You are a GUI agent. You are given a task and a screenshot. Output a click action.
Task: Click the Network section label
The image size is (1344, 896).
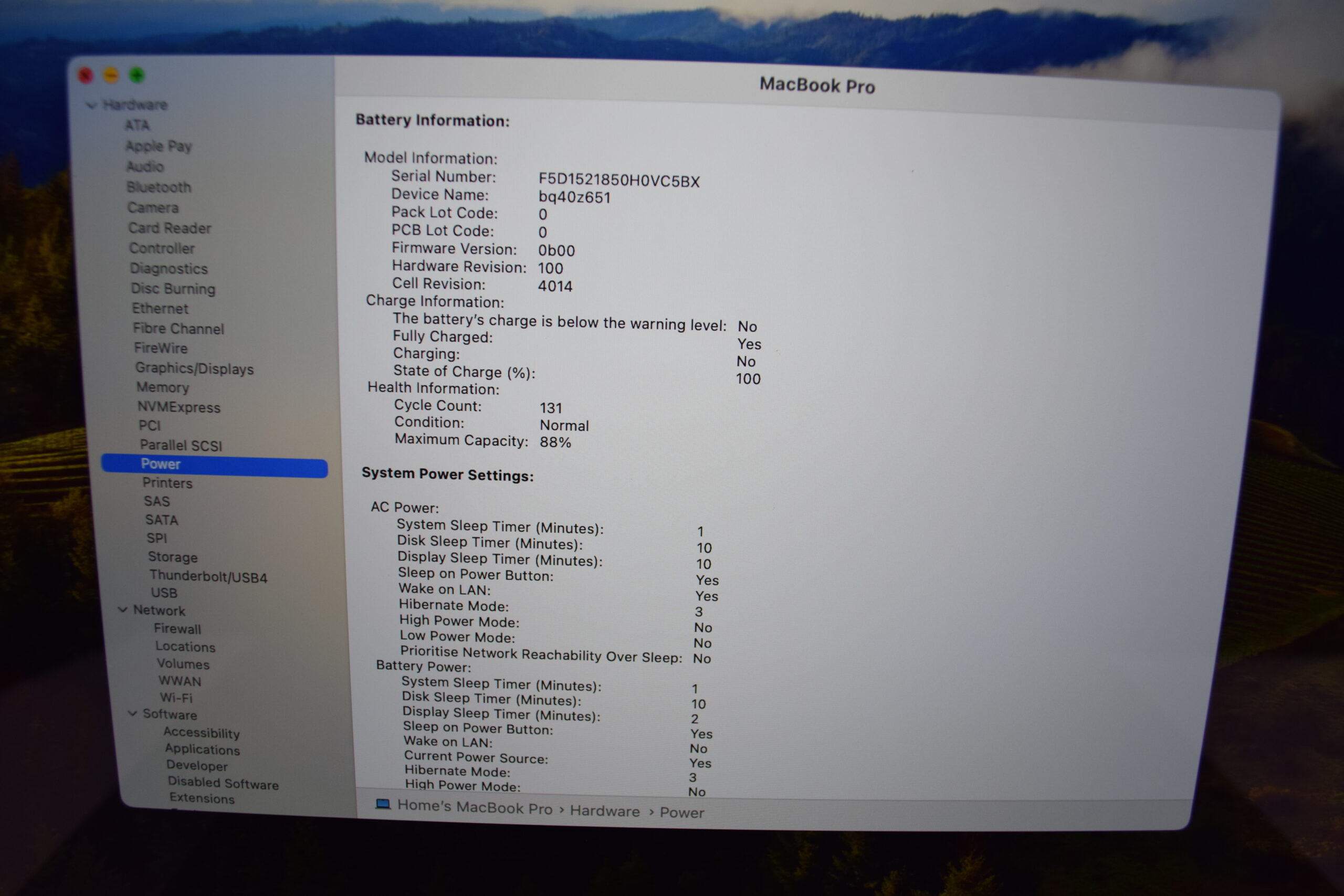tap(160, 610)
